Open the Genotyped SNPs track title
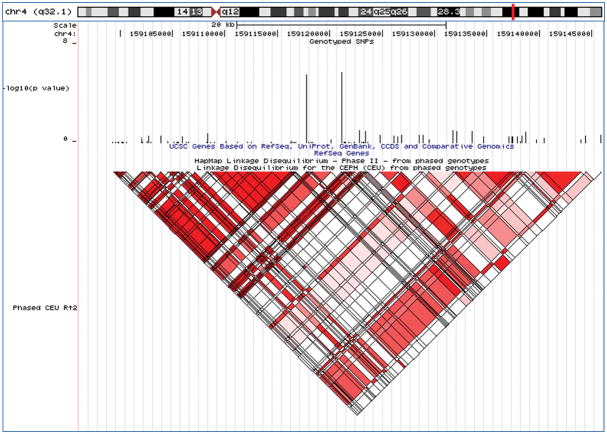This screenshot has width=607, height=434. point(341,41)
